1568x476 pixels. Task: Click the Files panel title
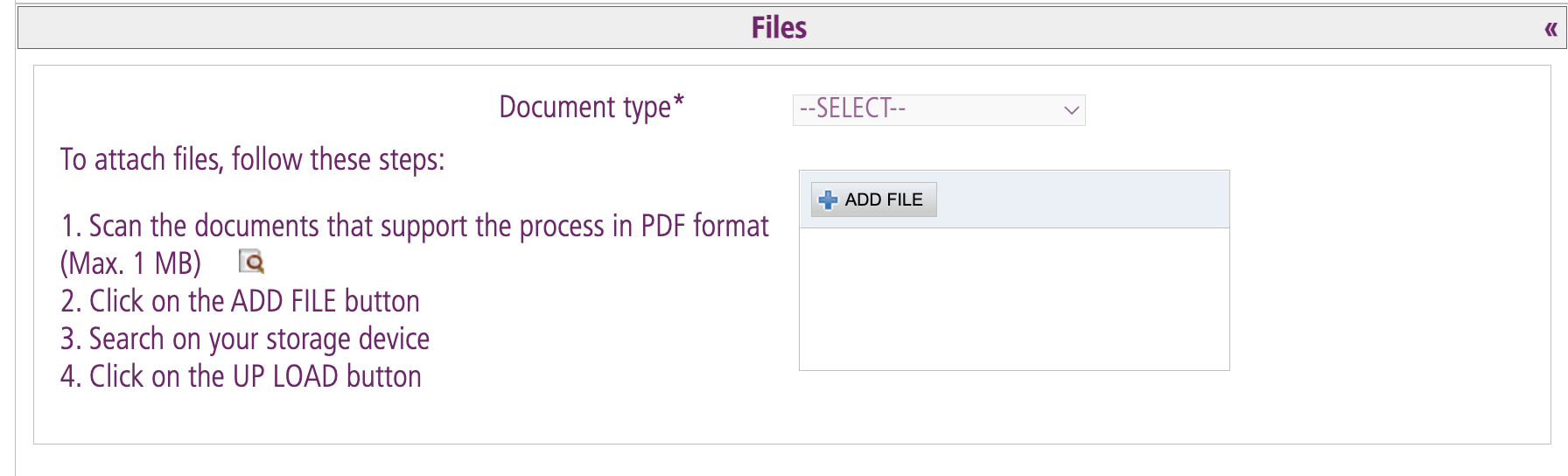tap(779, 28)
